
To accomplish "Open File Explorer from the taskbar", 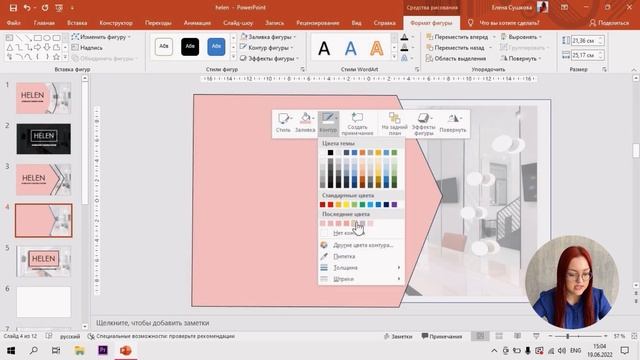I will pos(79,351).
